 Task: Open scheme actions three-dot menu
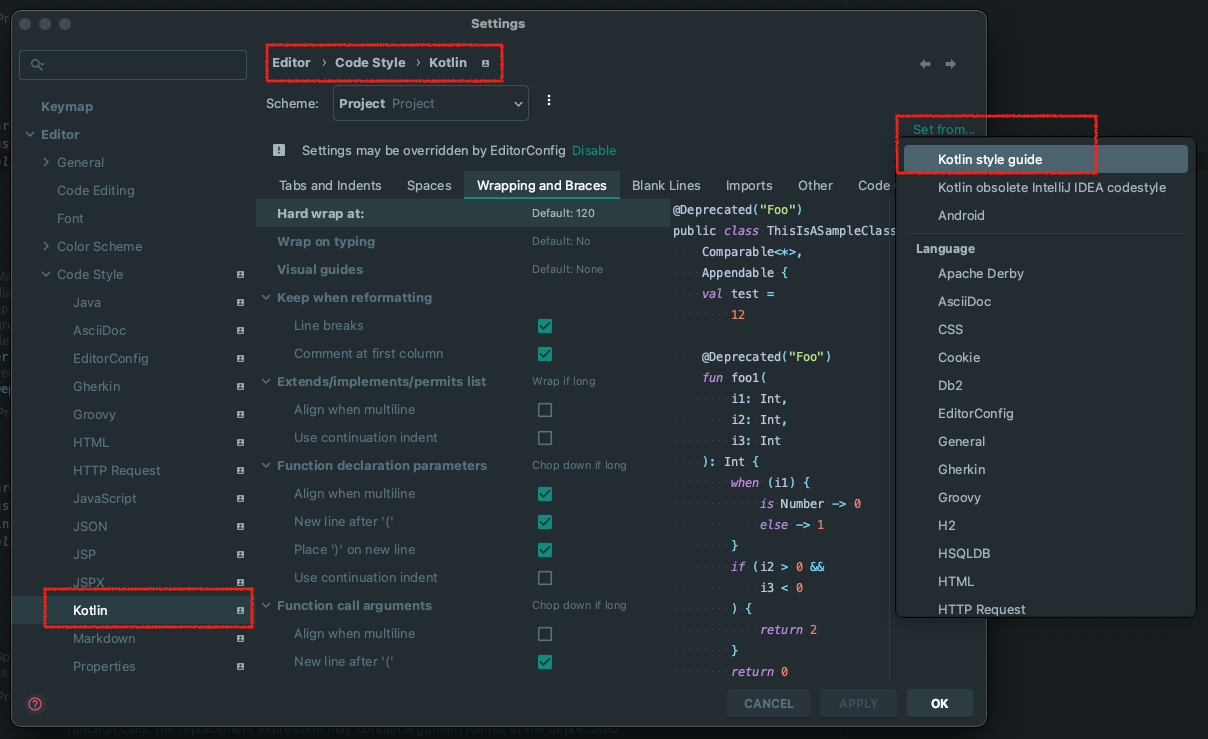(x=549, y=101)
